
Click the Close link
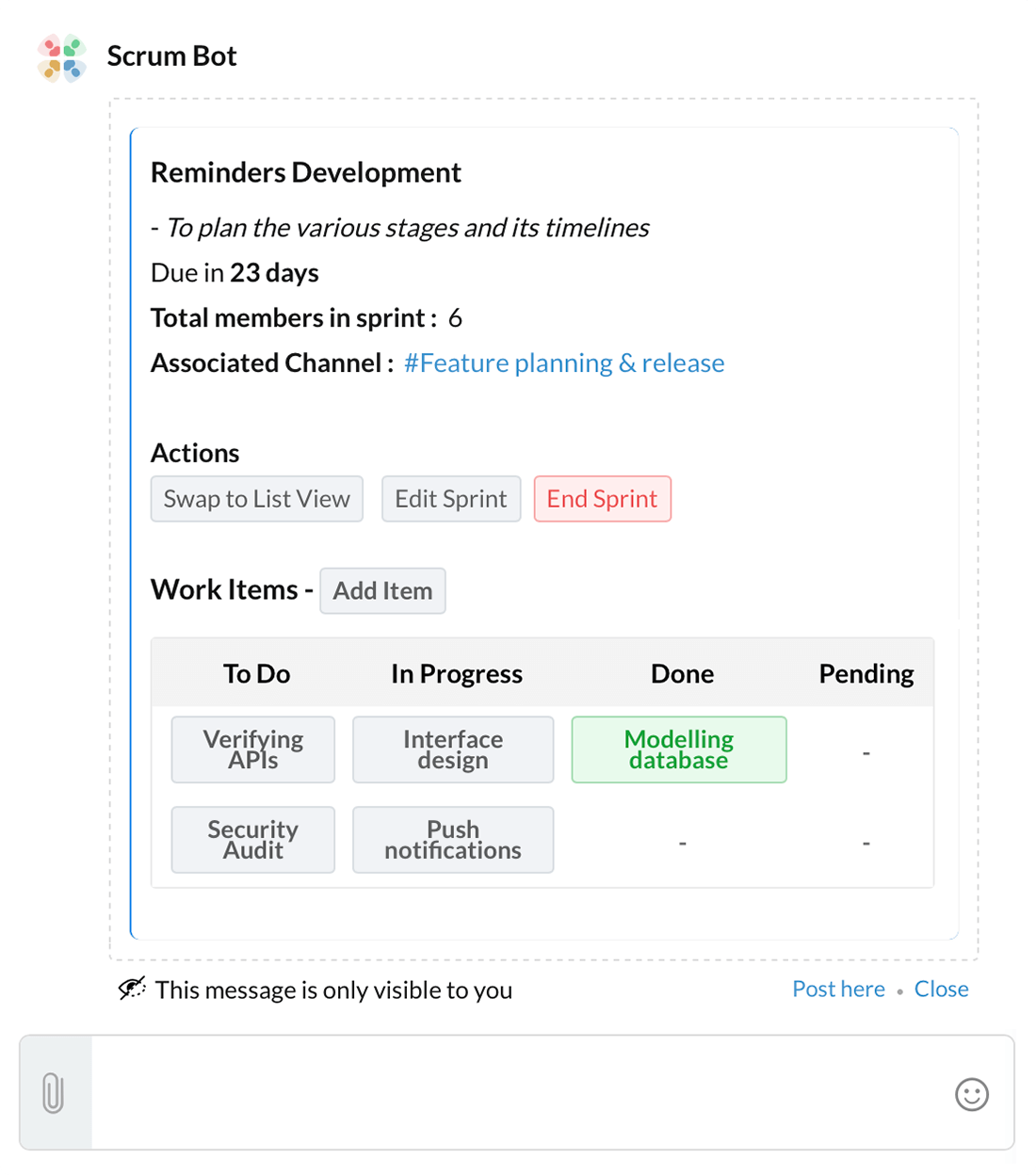pos(941,989)
